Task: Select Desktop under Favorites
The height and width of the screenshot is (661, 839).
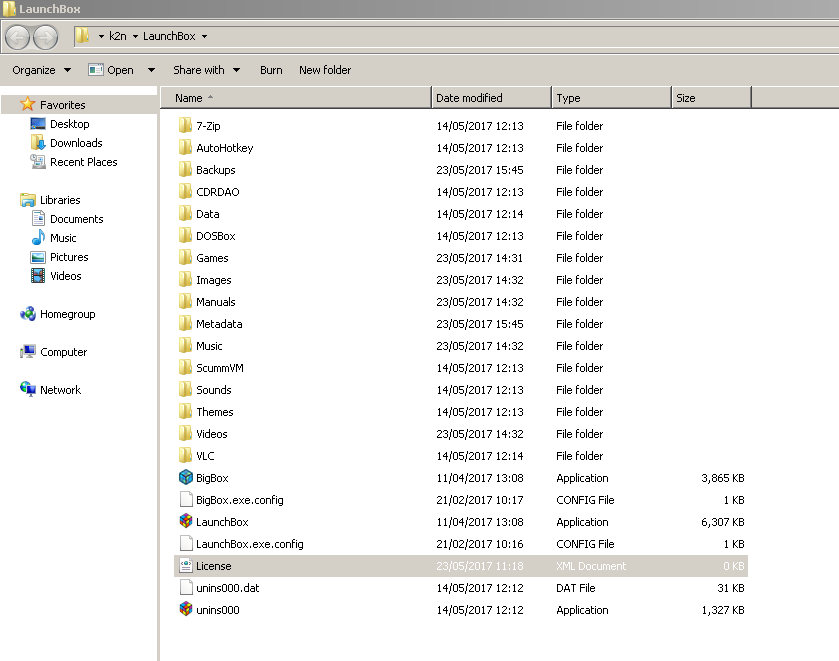Action: click(70, 124)
